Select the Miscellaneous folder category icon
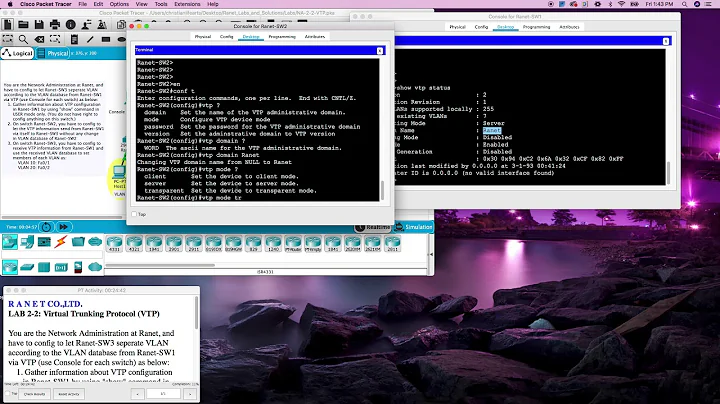720x404 pixels. tap(78, 241)
